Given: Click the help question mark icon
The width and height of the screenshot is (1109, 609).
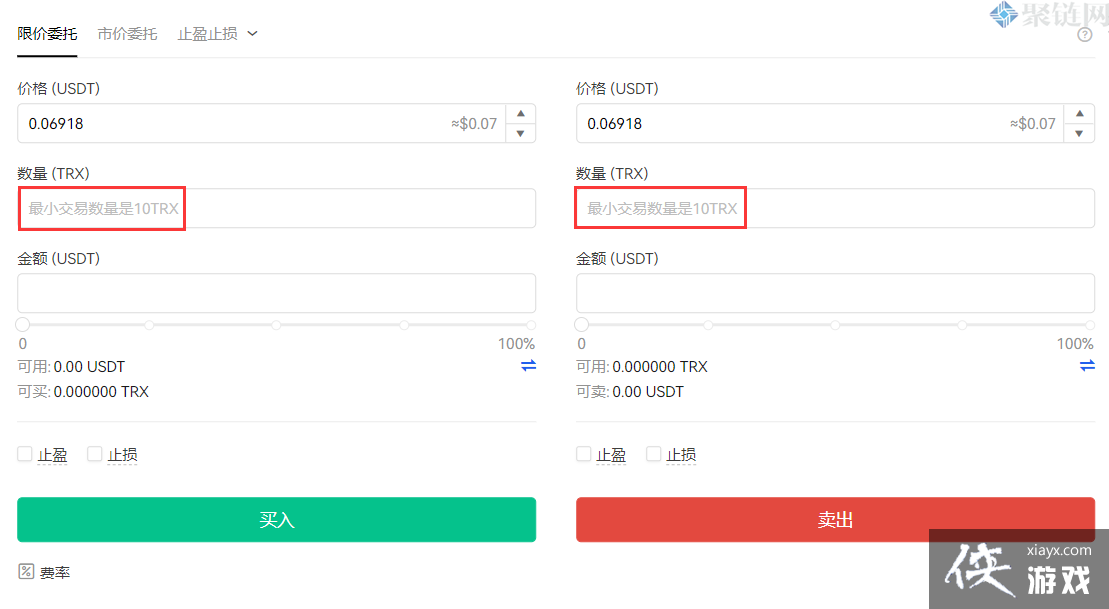Looking at the screenshot, I should 1085,35.
